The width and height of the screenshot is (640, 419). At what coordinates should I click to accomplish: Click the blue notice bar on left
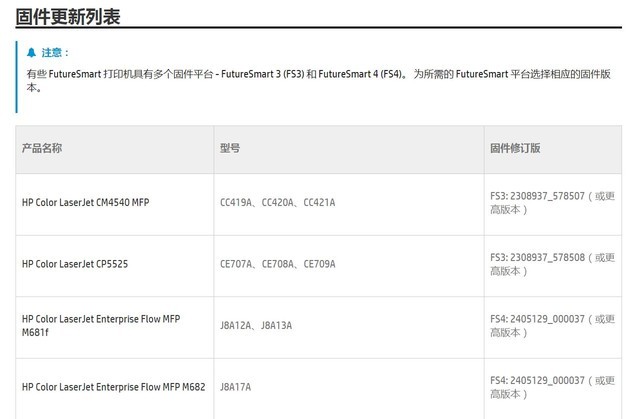[17, 77]
